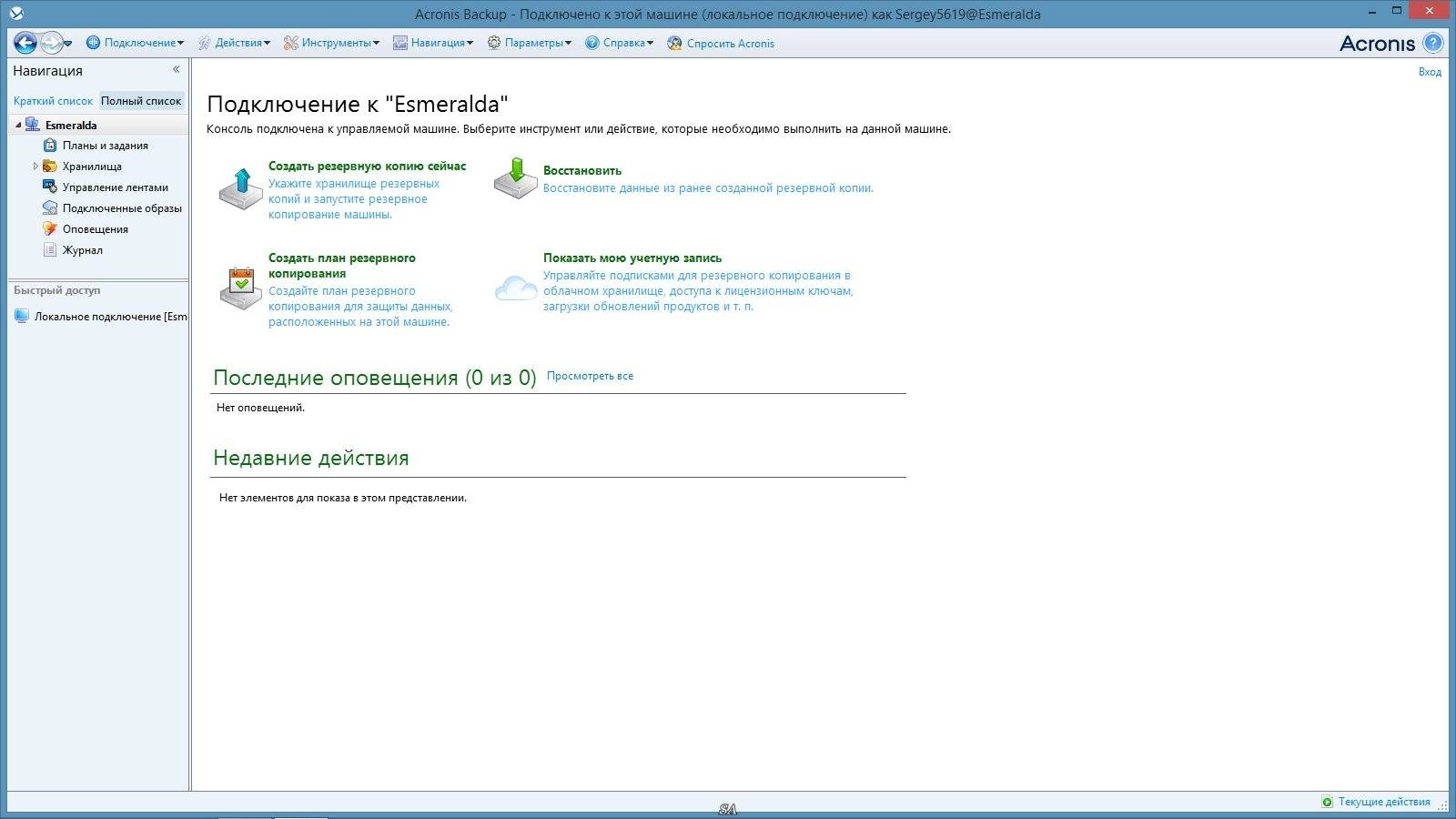This screenshot has height=819, width=1456.
Task: Click the backup now disk icon
Action: (x=241, y=189)
